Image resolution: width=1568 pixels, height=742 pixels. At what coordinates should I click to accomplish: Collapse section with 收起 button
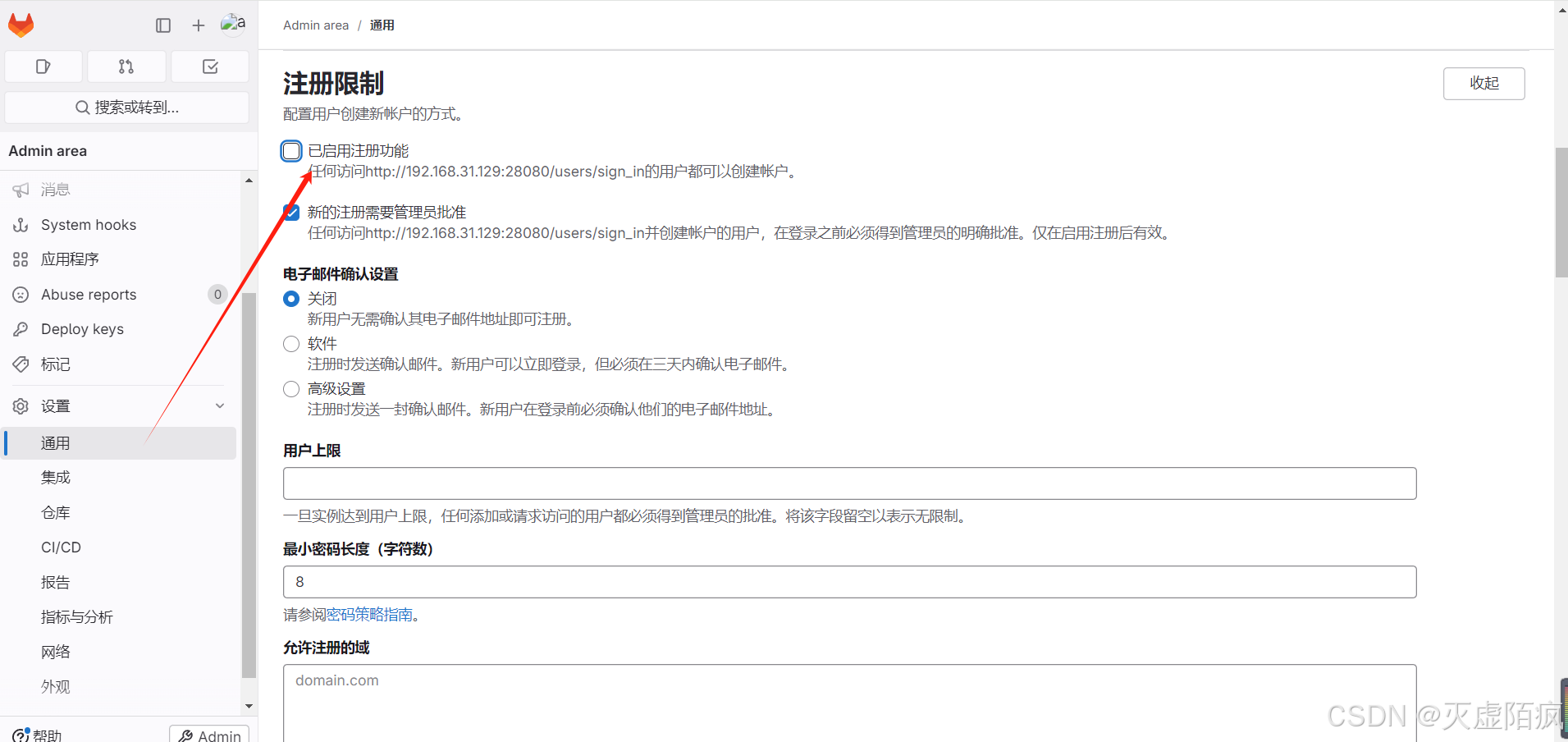coord(1483,84)
